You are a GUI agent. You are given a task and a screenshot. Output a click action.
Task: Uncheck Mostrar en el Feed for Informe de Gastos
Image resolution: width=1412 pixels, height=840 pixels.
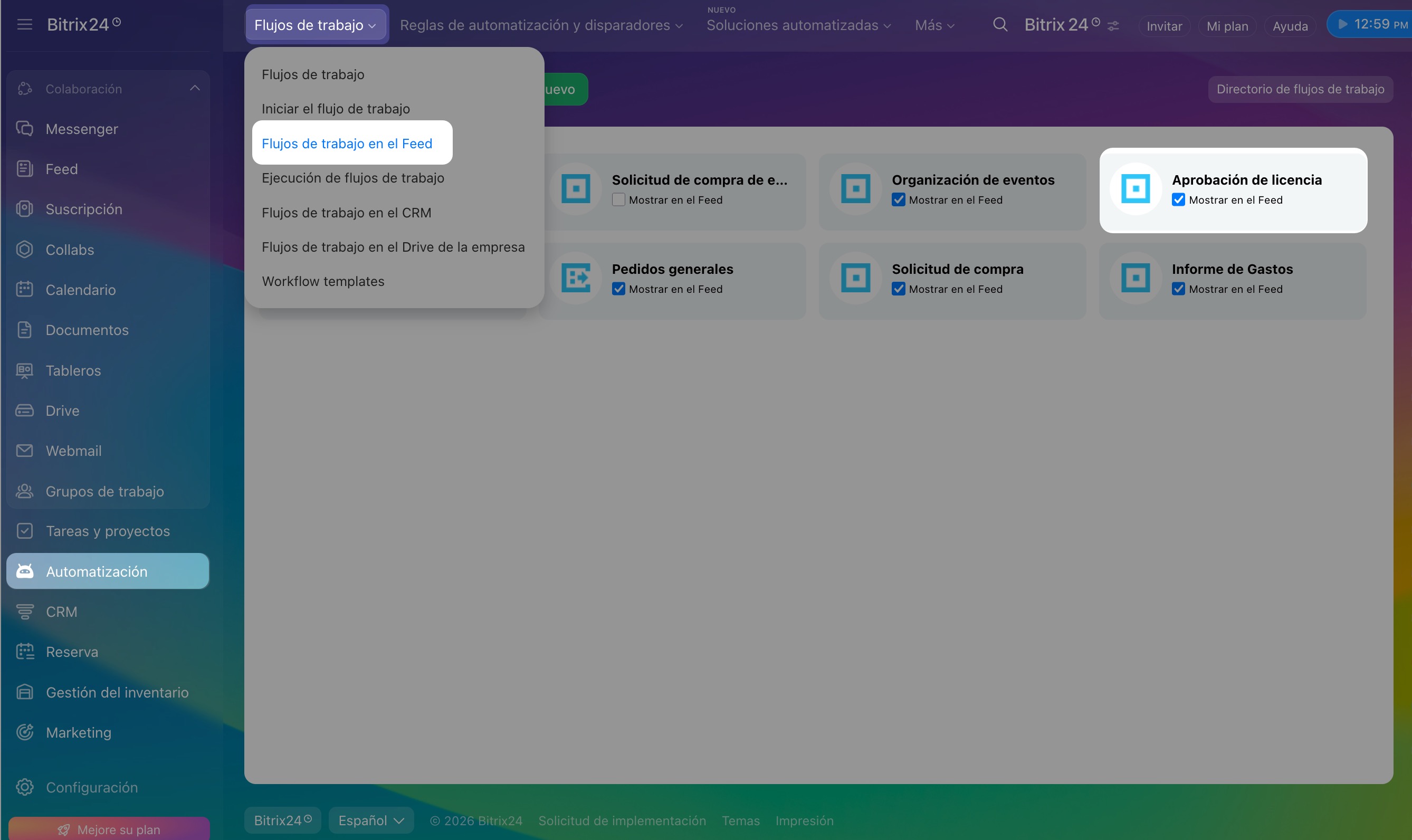coord(1178,289)
